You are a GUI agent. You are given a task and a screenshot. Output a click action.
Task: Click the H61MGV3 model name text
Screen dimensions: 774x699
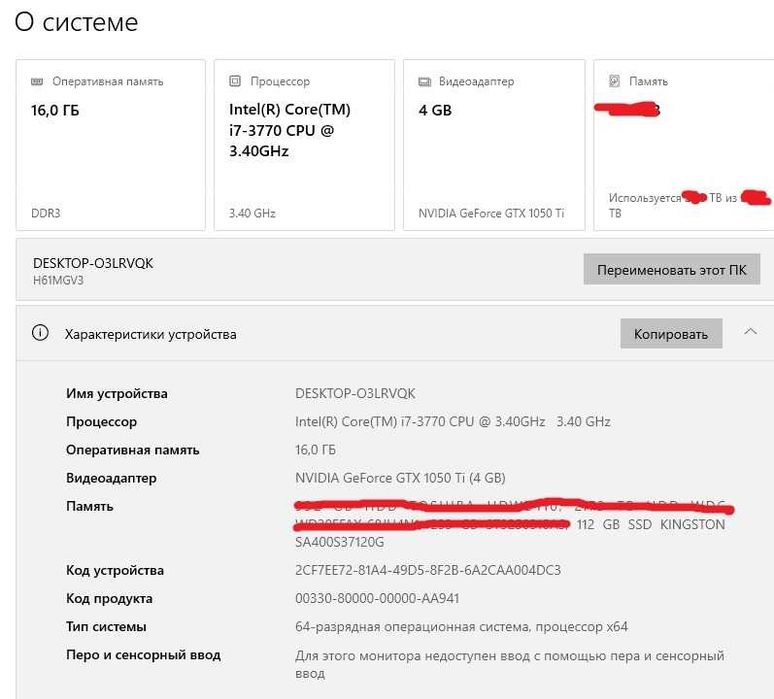pyautogui.click(x=59, y=280)
